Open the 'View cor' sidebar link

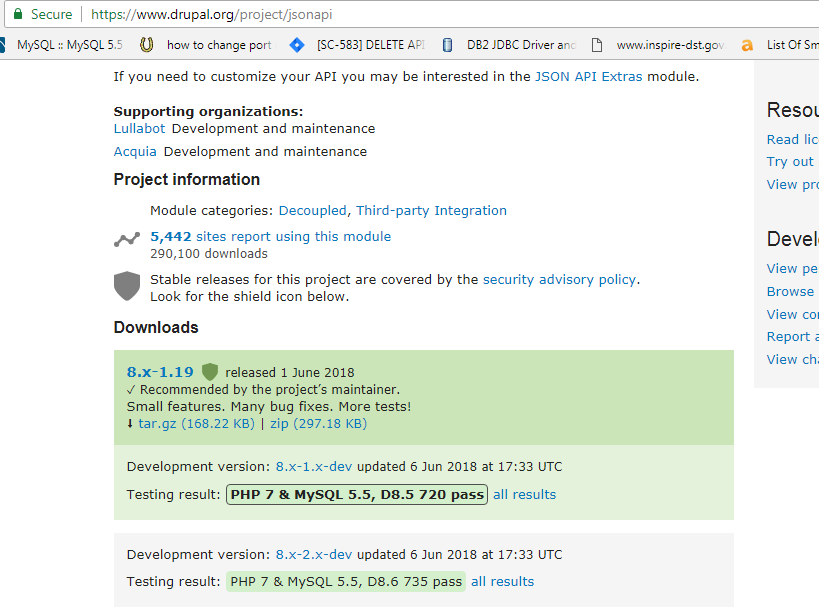792,315
